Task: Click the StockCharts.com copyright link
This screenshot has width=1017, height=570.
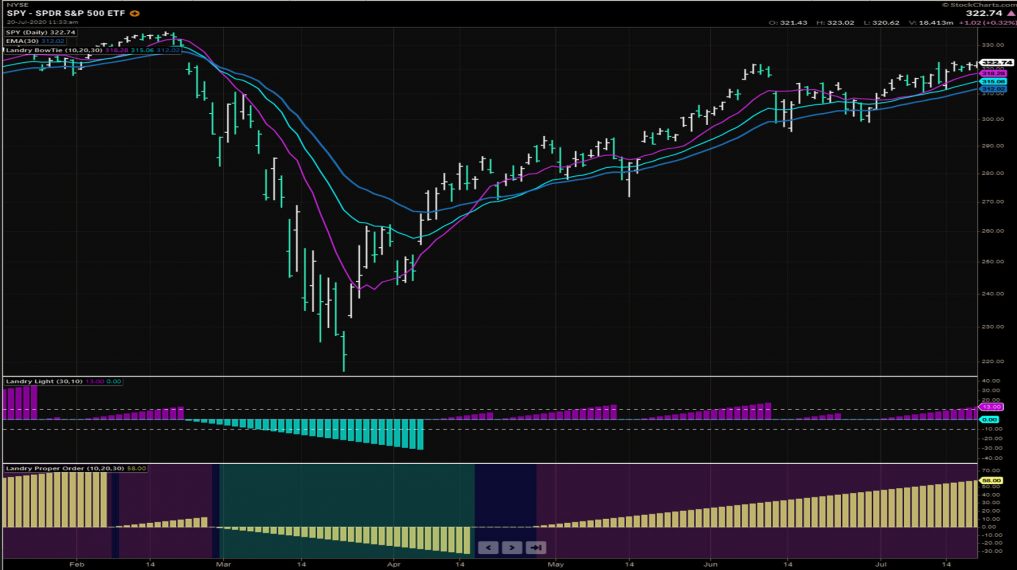Action: [x=979, y=5]
